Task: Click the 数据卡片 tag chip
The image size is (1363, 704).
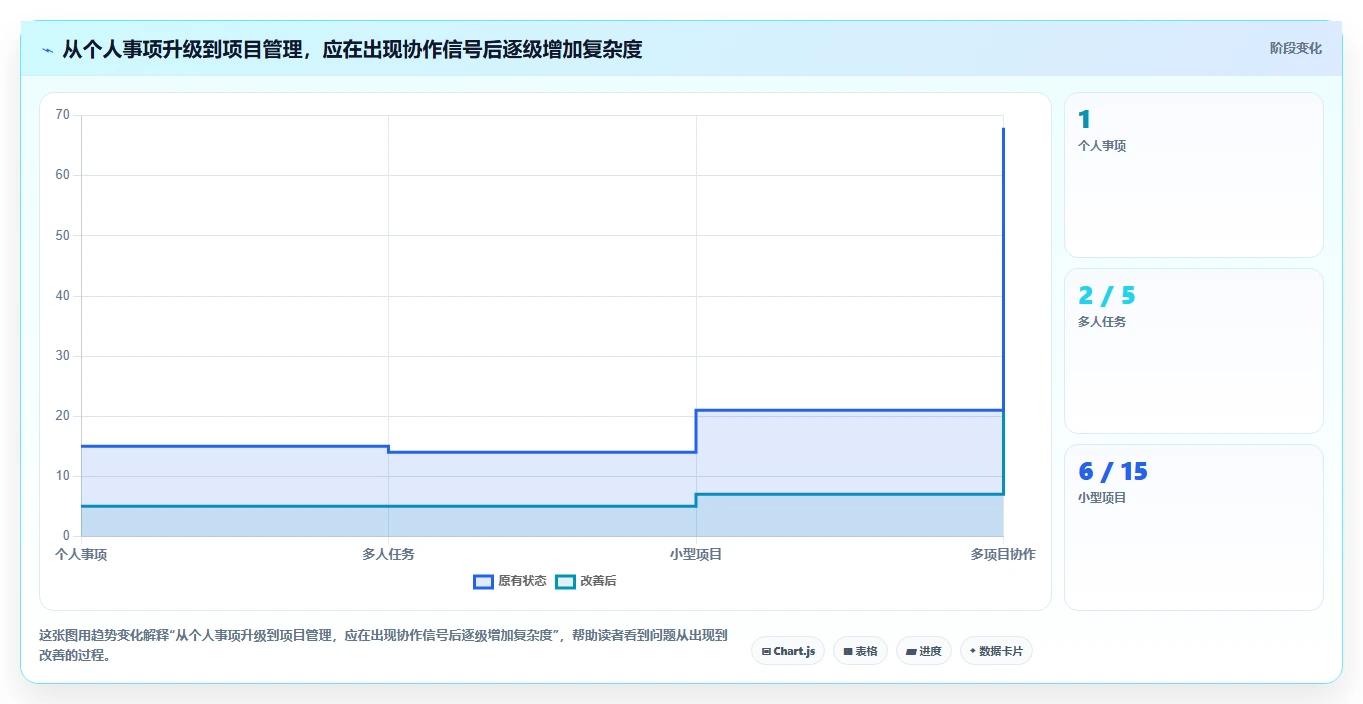Action: pyautogui.click(x=996, y=651)
